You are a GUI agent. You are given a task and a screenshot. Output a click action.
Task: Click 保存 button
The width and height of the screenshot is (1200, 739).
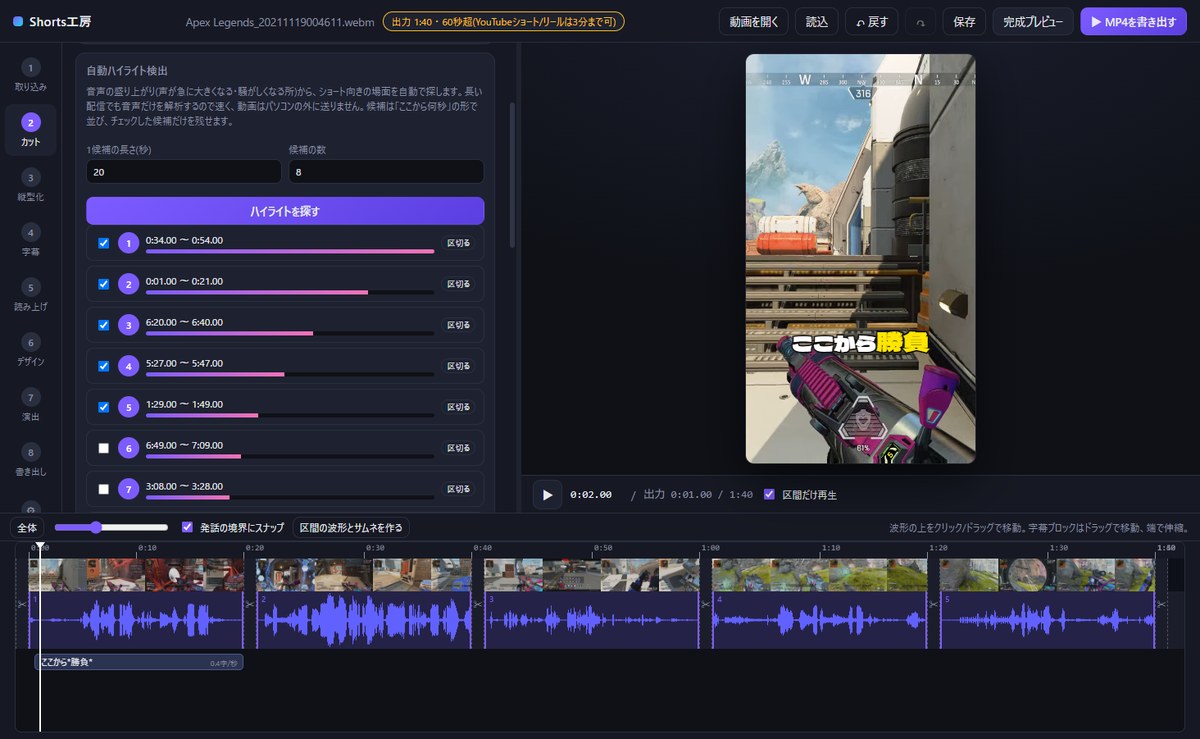(x=964, y=21)
